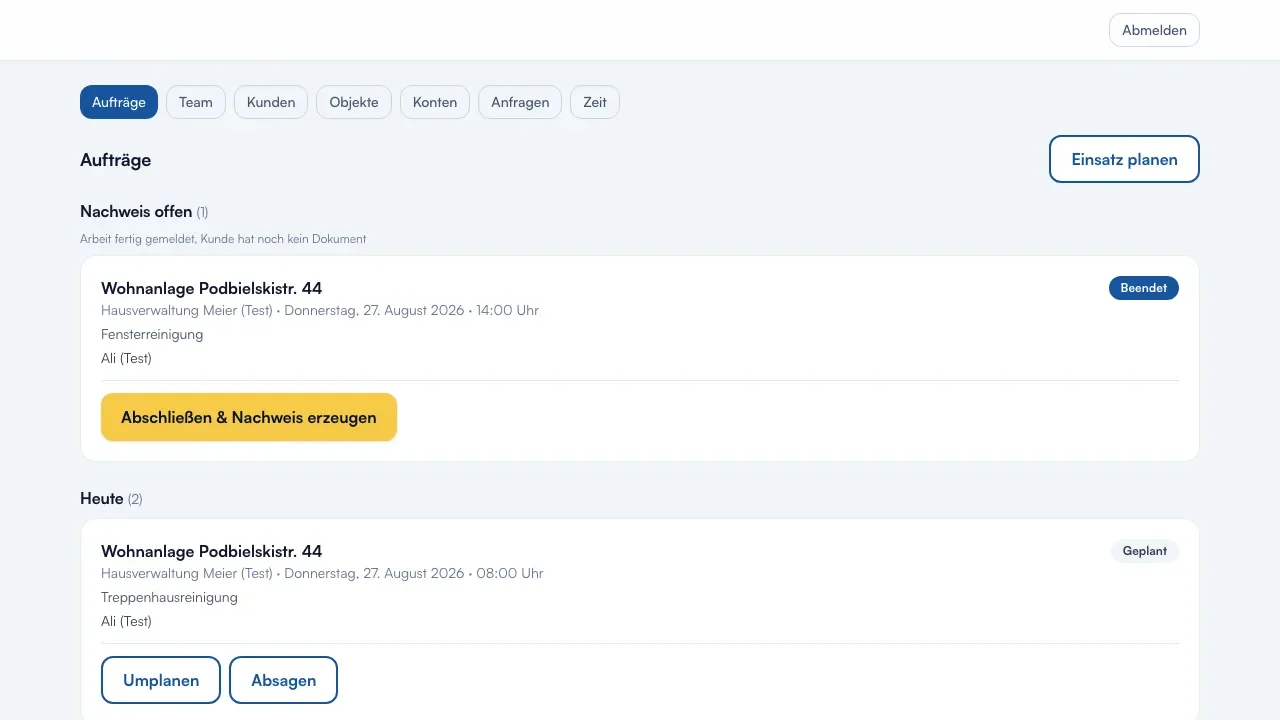Click the "Aufträge" page heading
The width and height of the screenshot is (1280, 720).
pyautogui.click(x=116, y=160)
